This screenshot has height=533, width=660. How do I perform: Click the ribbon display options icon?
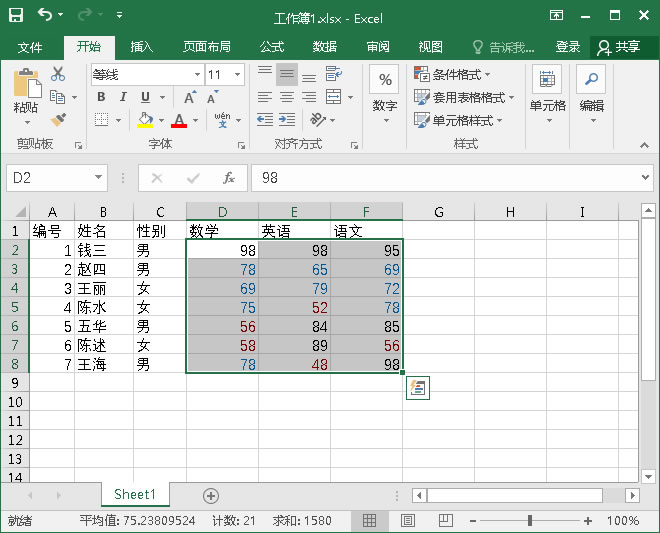click(x=556, y=16)
